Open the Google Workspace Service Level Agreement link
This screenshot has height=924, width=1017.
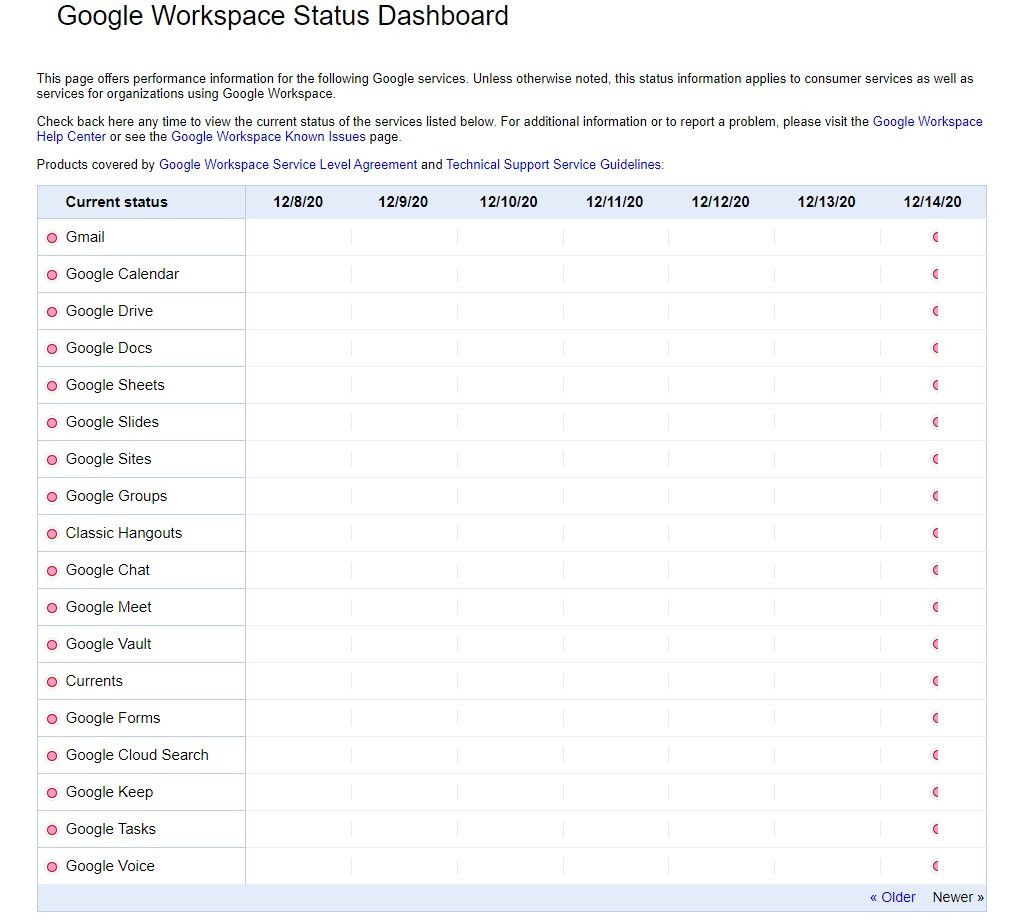click(288, 164)
